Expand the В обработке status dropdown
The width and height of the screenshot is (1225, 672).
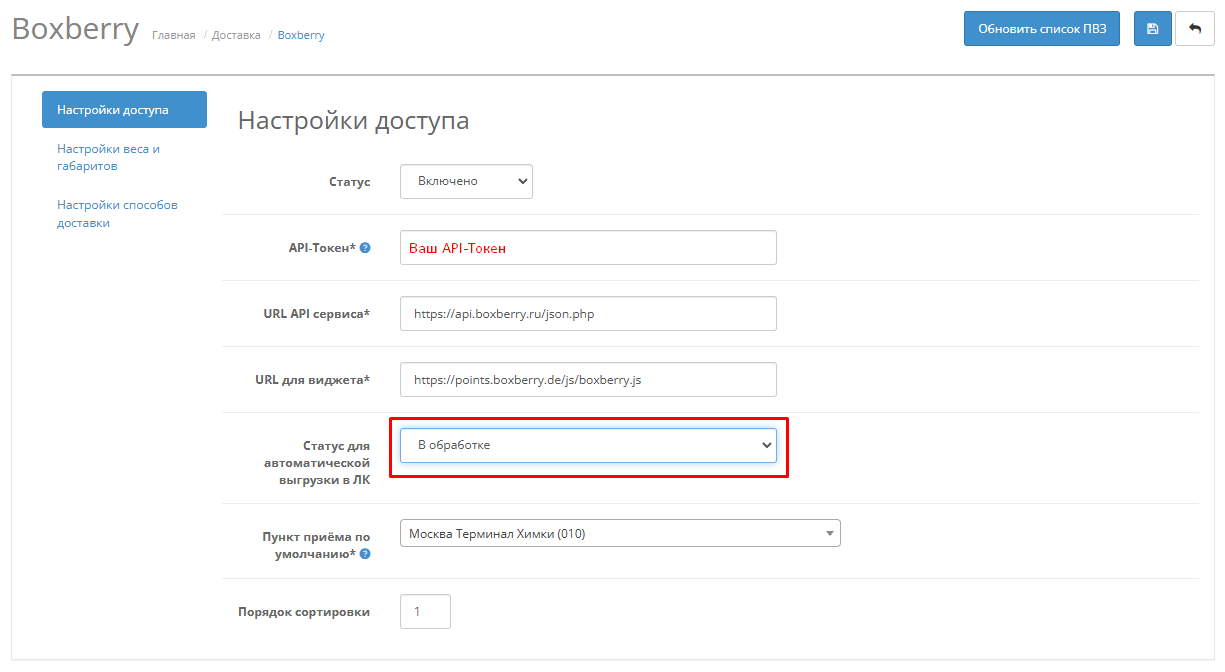[588, 445]
